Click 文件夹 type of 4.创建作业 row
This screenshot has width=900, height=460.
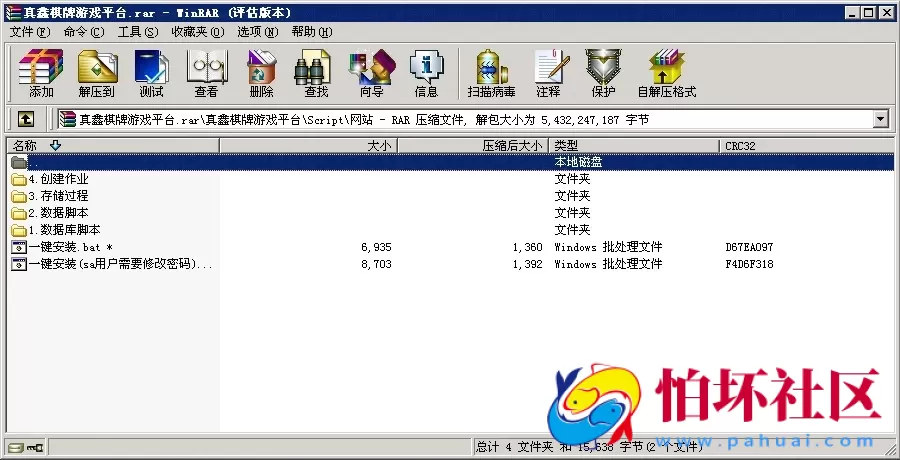572,179
